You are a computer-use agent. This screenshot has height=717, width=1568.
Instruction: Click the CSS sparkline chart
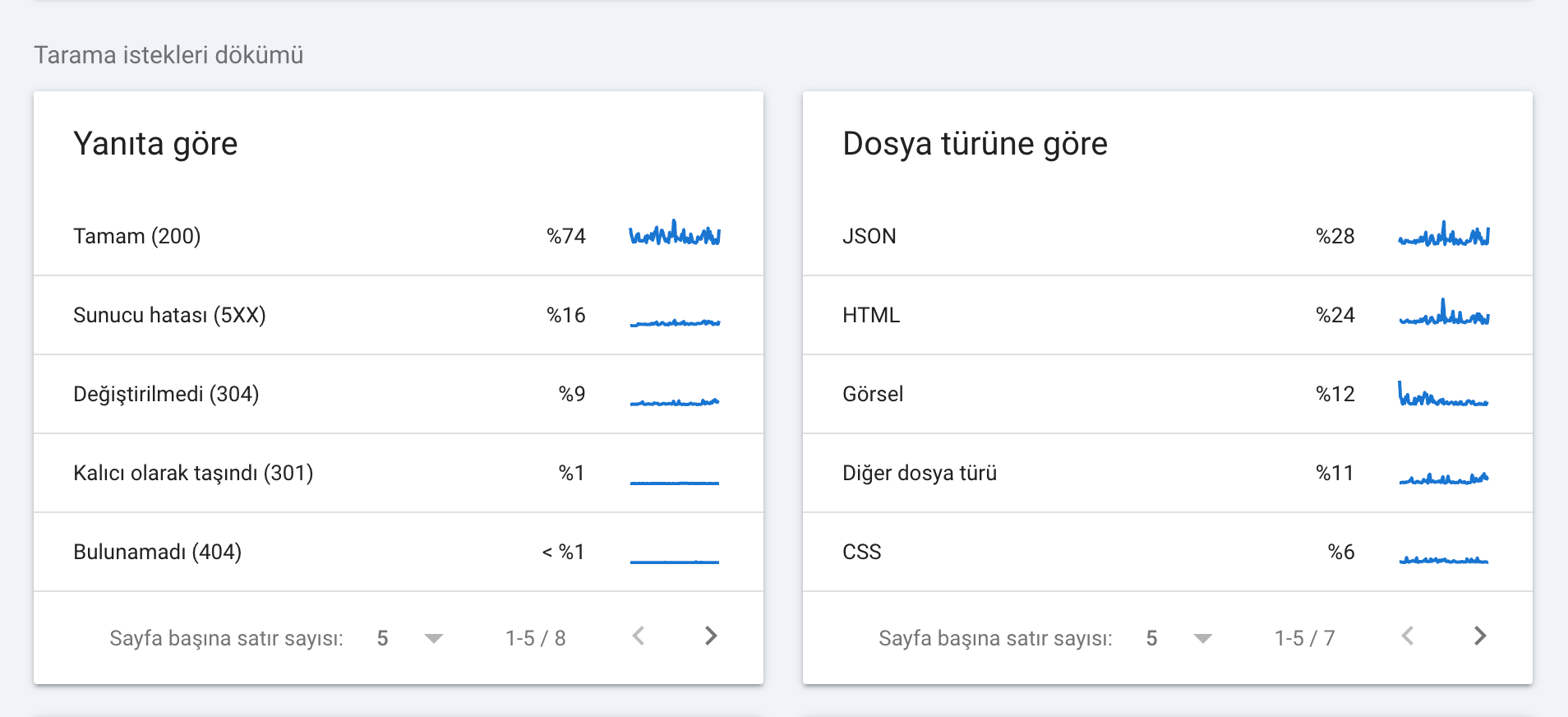1444,560
